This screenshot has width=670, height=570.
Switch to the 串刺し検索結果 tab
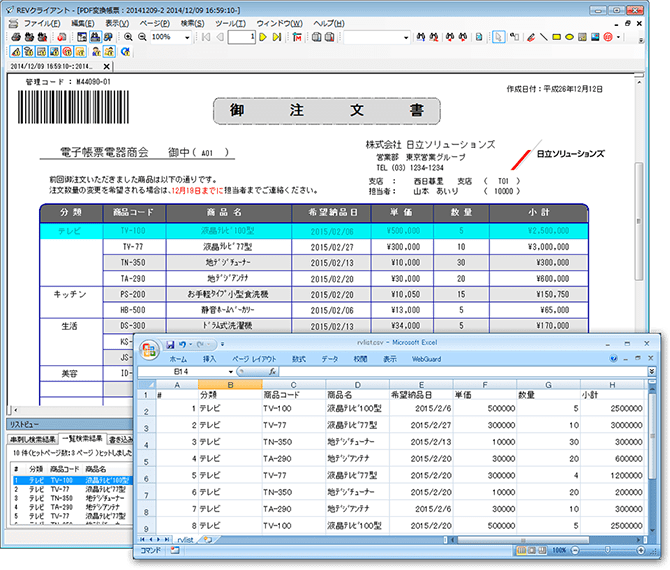(x=31, y=438)
